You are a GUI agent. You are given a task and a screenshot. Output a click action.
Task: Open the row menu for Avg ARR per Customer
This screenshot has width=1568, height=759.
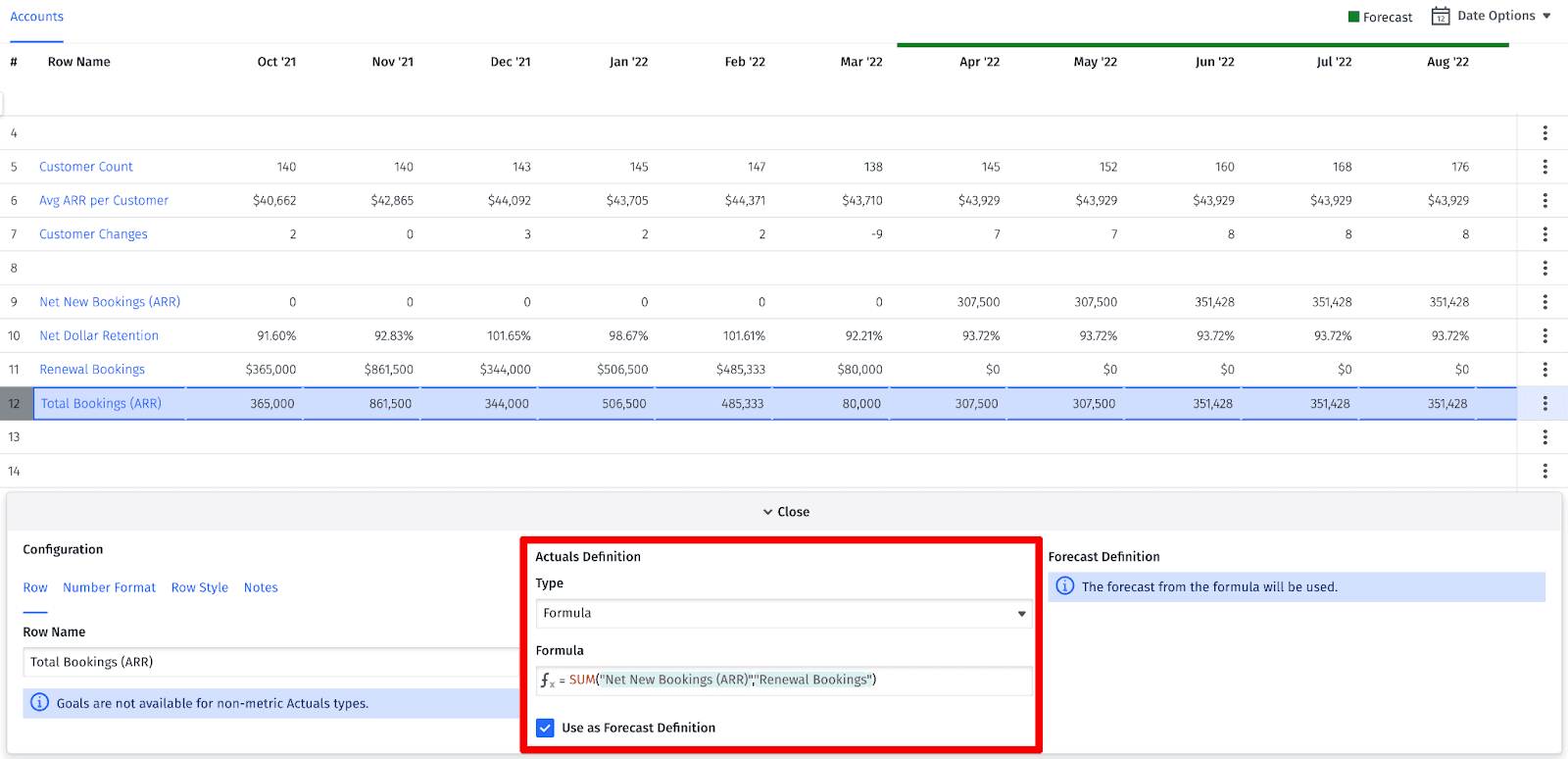tap(1544, 200)
